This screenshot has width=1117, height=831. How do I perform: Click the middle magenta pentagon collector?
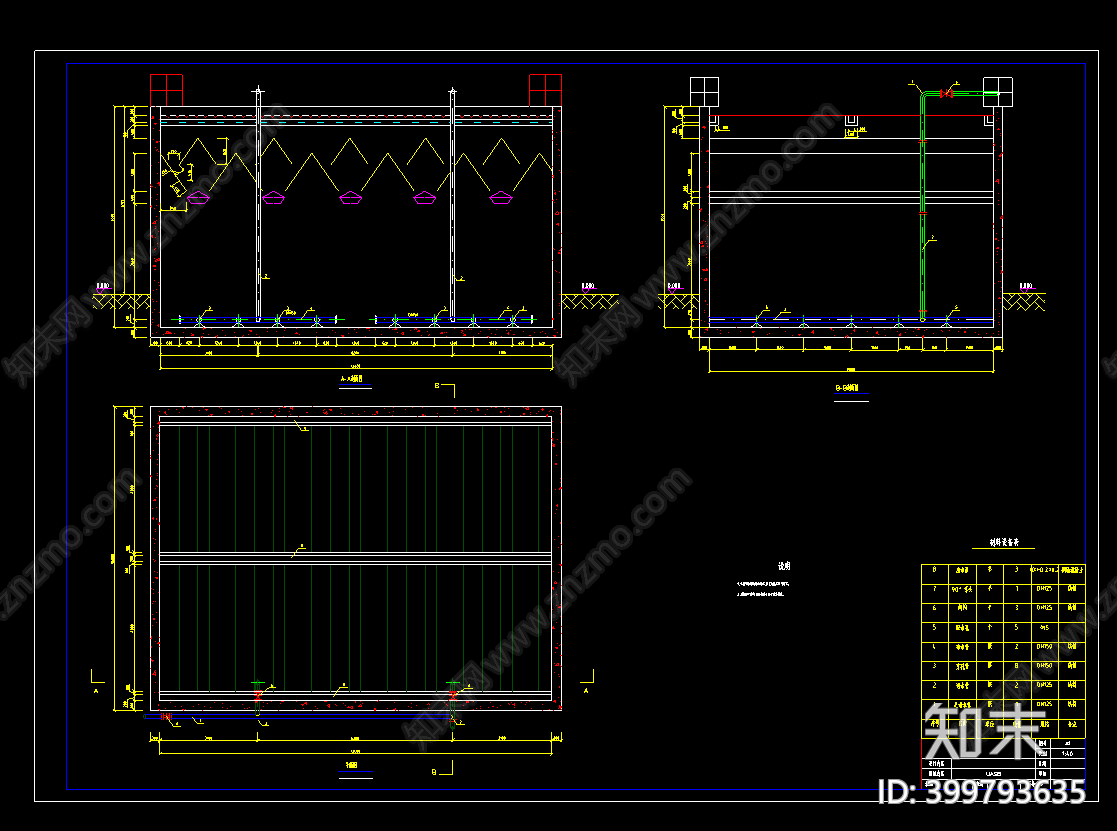[x=350, y=198]
